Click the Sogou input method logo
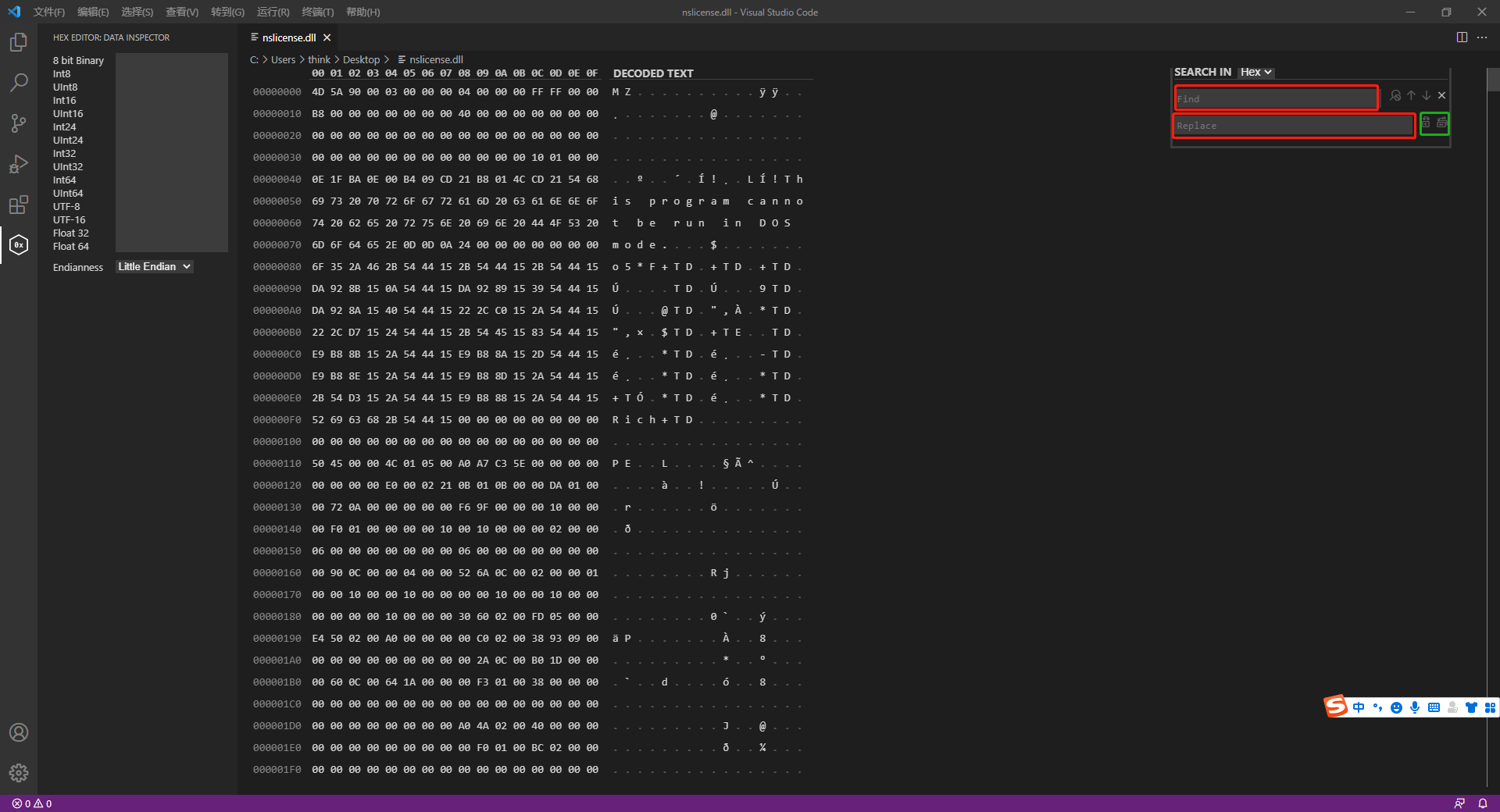The height and width of the screenshot is (812, 1500). tap(1336, 706)
